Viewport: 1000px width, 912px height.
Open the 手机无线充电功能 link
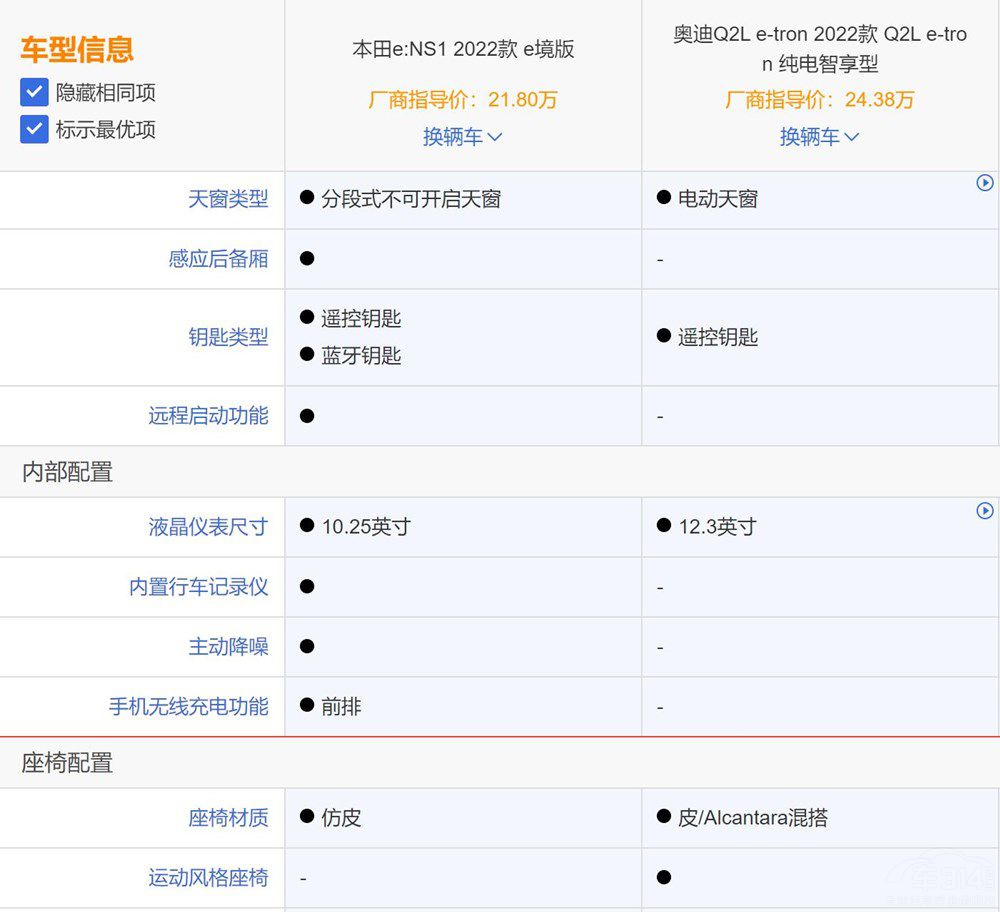(x=188, y=707)
